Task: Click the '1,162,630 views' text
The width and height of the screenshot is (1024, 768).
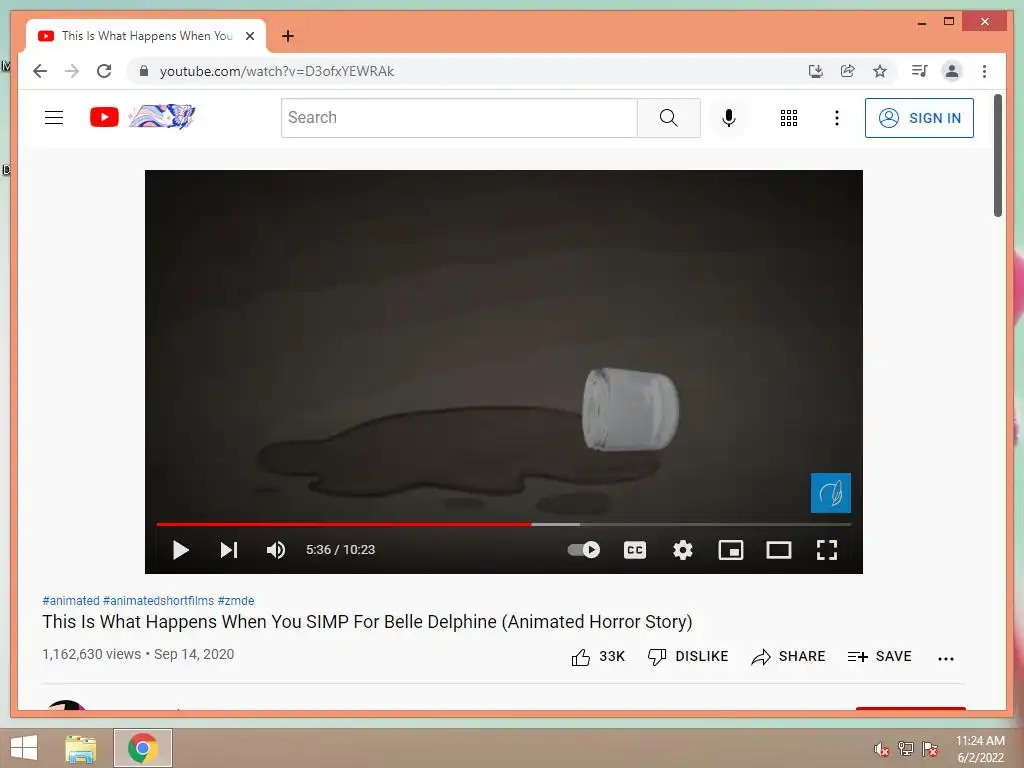Action: pyautogui.click(x=91, y=654)
